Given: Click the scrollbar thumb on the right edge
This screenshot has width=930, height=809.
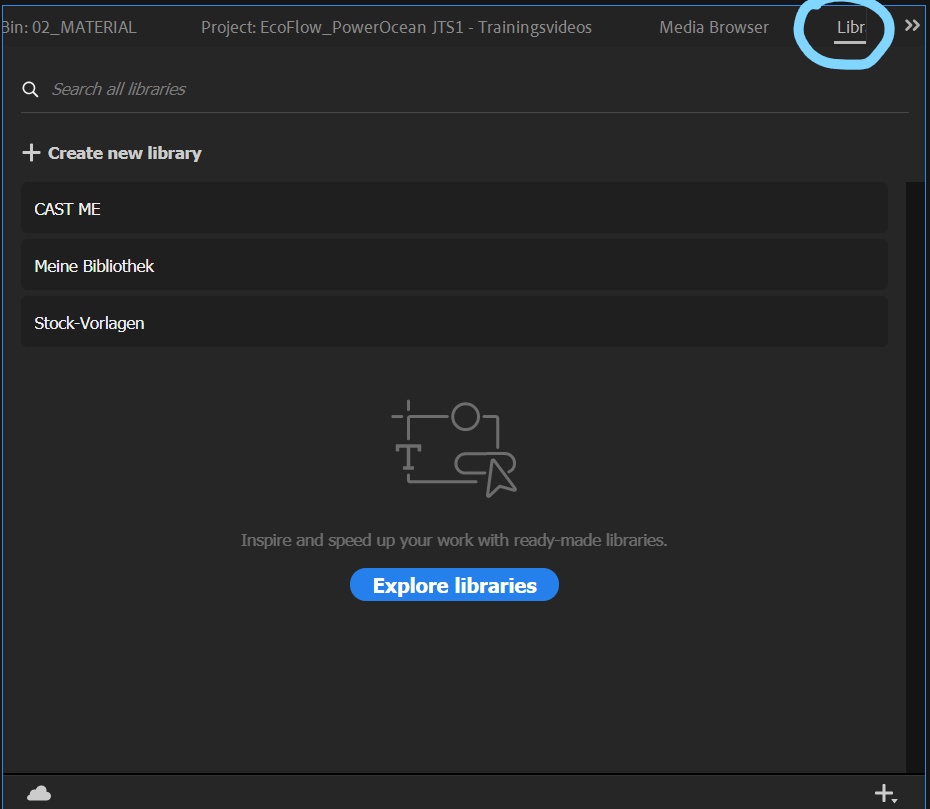Looking at the screenshot, I should pyautogui.click(x=912, y=210).
